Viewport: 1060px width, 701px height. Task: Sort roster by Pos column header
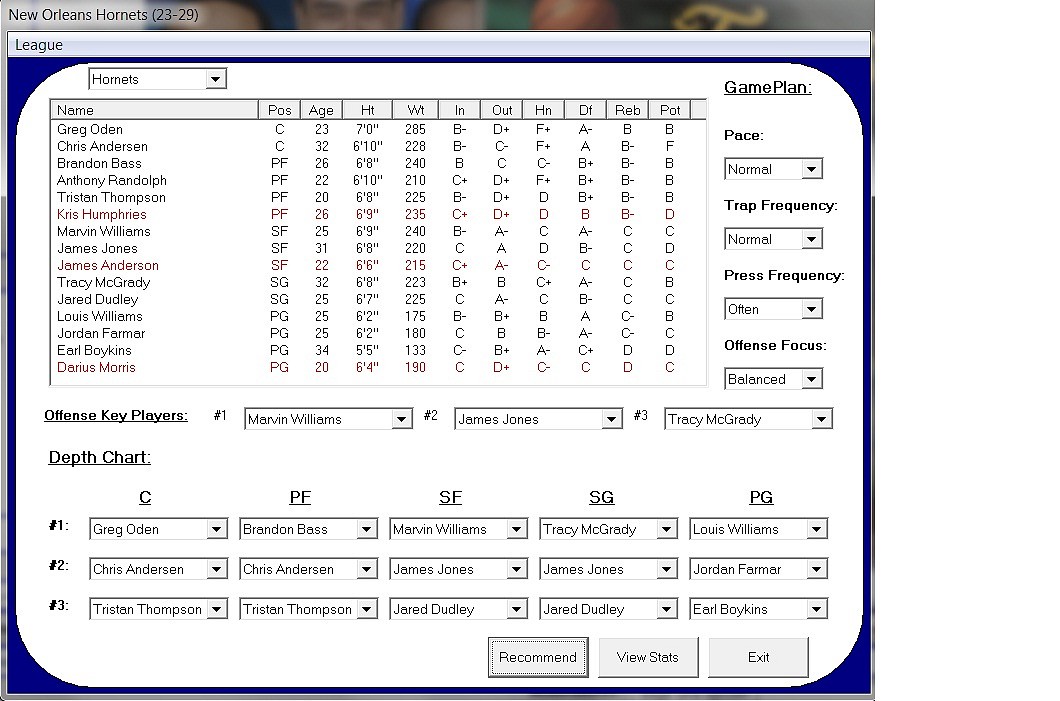tap(279, 110)
